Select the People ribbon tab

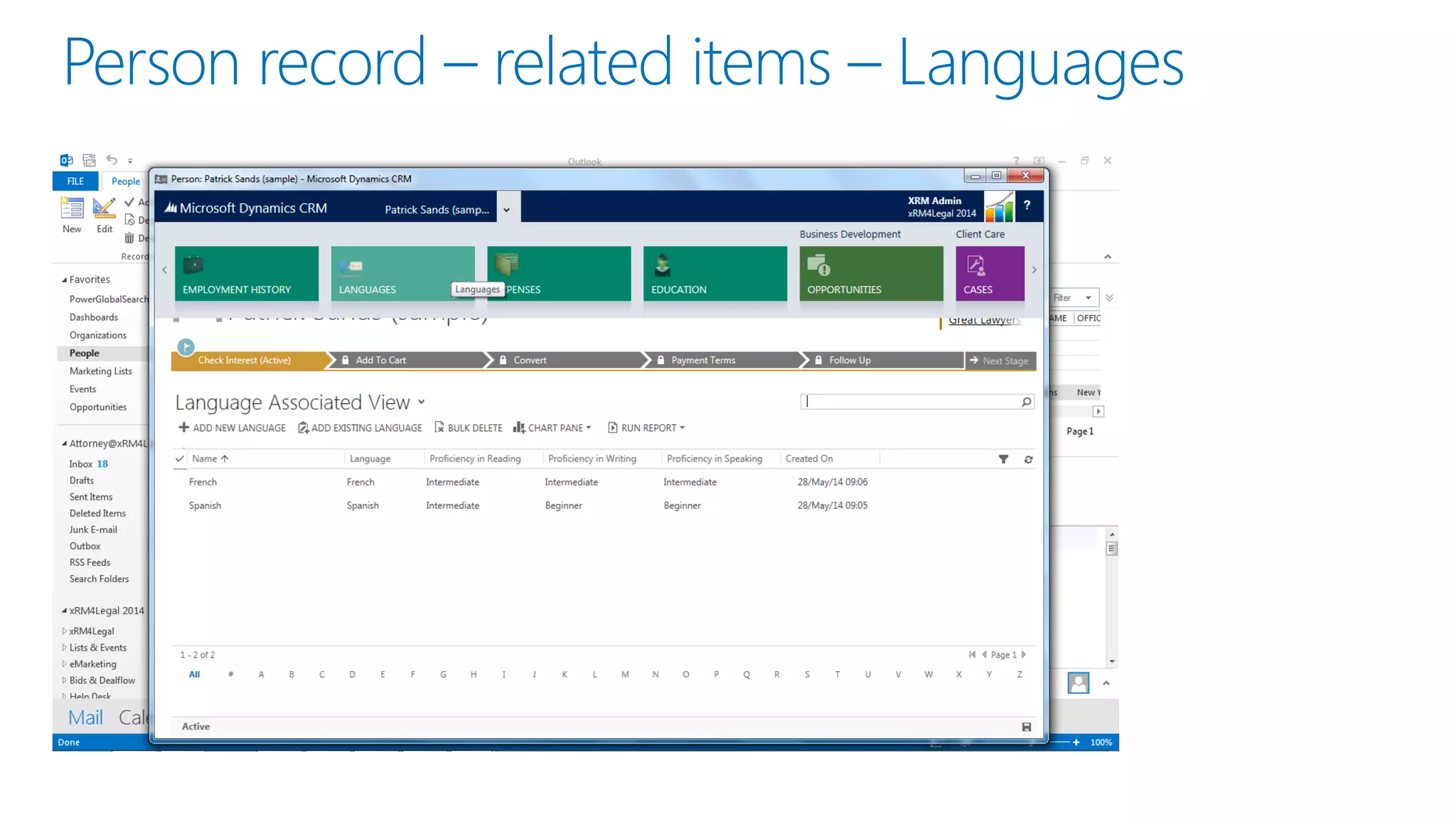click(126, 181)
